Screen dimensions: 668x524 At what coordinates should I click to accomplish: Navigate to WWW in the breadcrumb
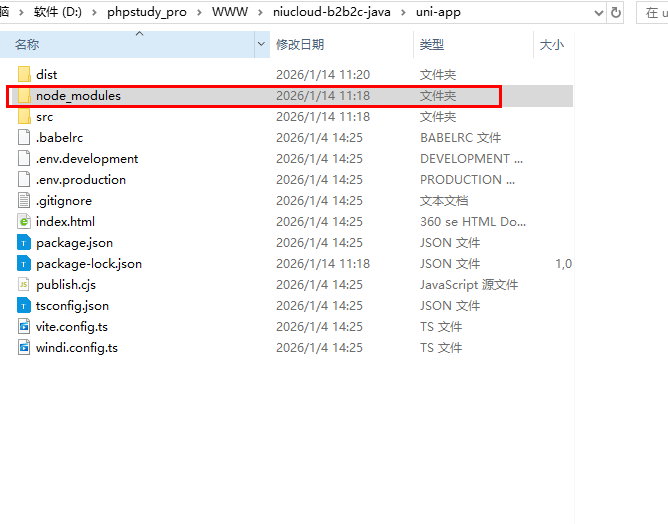[x=230, y=12]
